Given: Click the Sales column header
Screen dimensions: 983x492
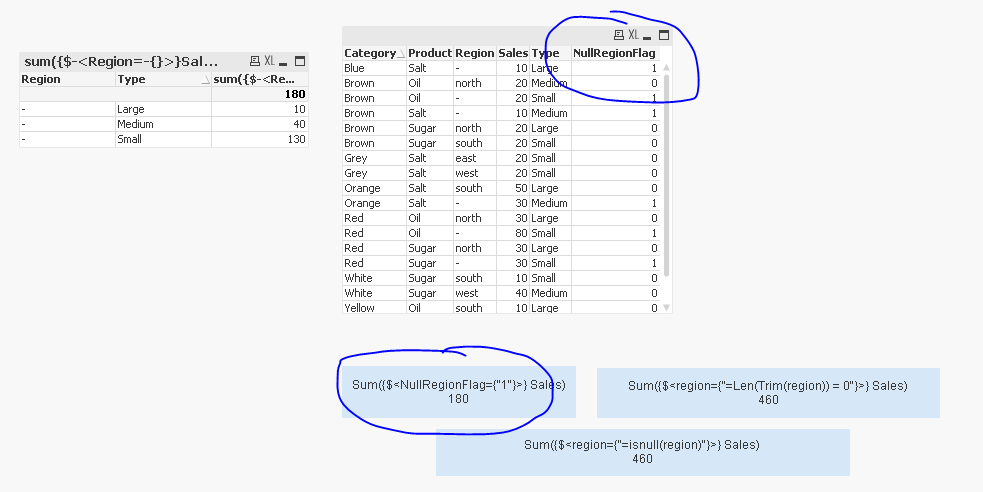Looking at the screenshot, I should tap(513, 53).
